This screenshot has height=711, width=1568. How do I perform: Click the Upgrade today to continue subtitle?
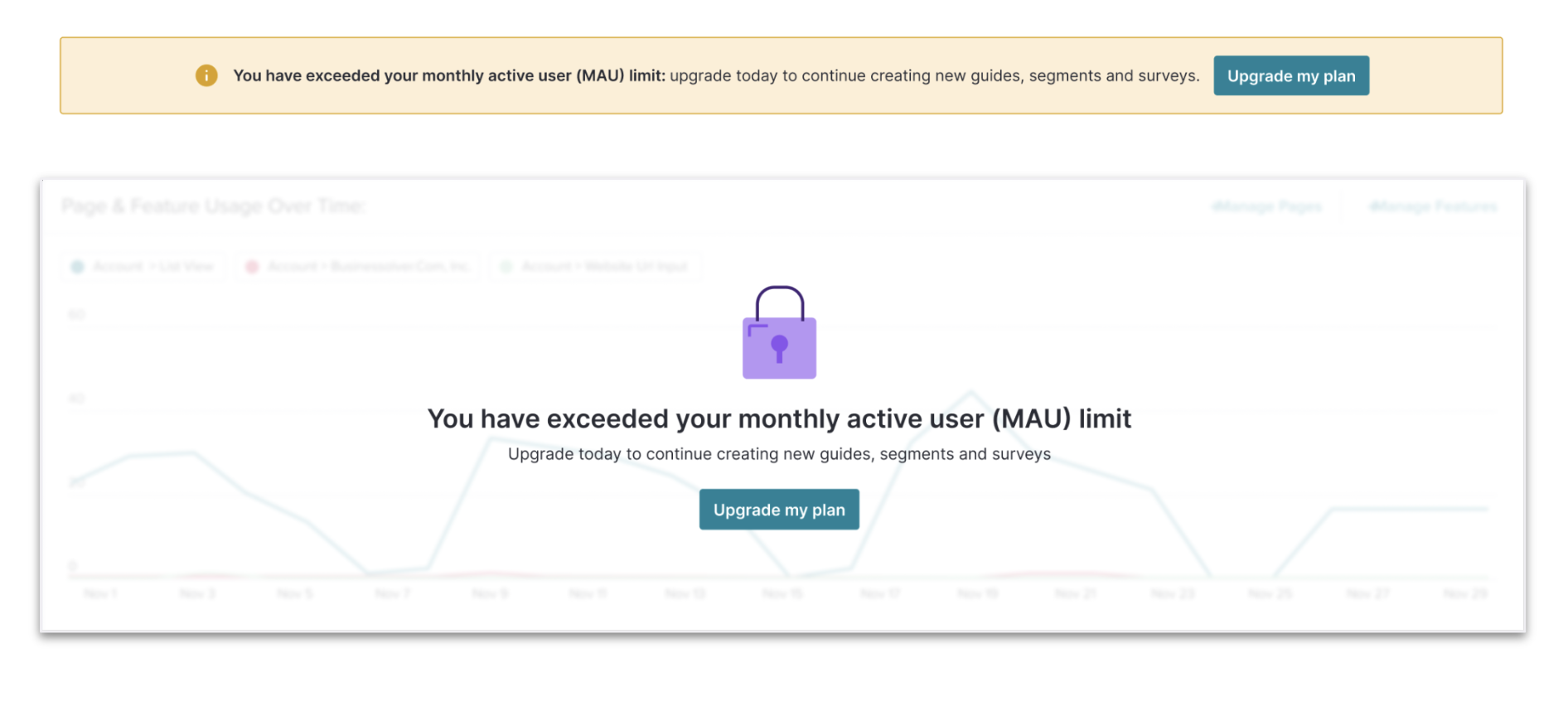click(779, 454)
